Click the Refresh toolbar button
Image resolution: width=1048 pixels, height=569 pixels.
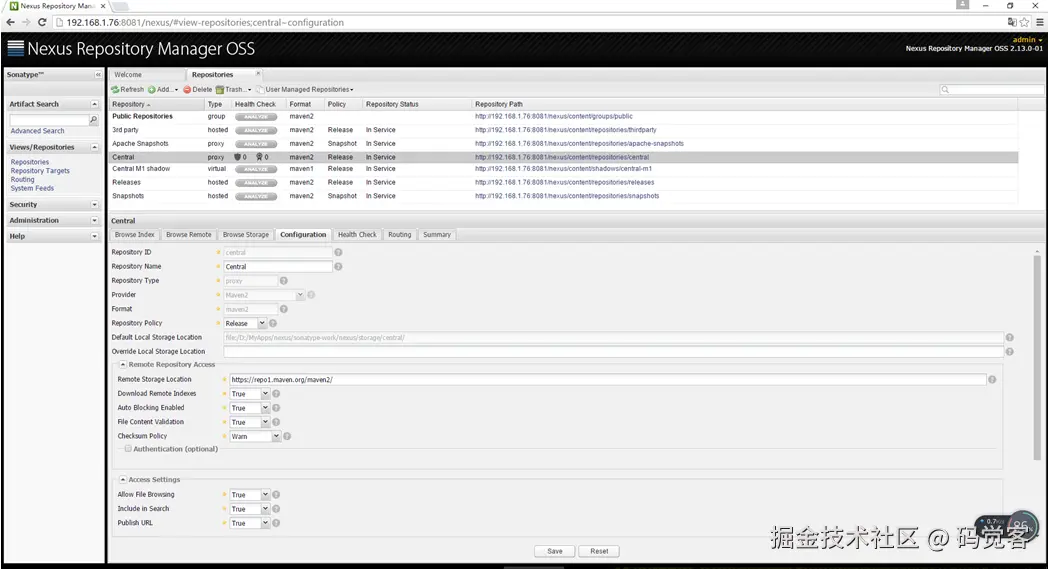pos(127,90)
